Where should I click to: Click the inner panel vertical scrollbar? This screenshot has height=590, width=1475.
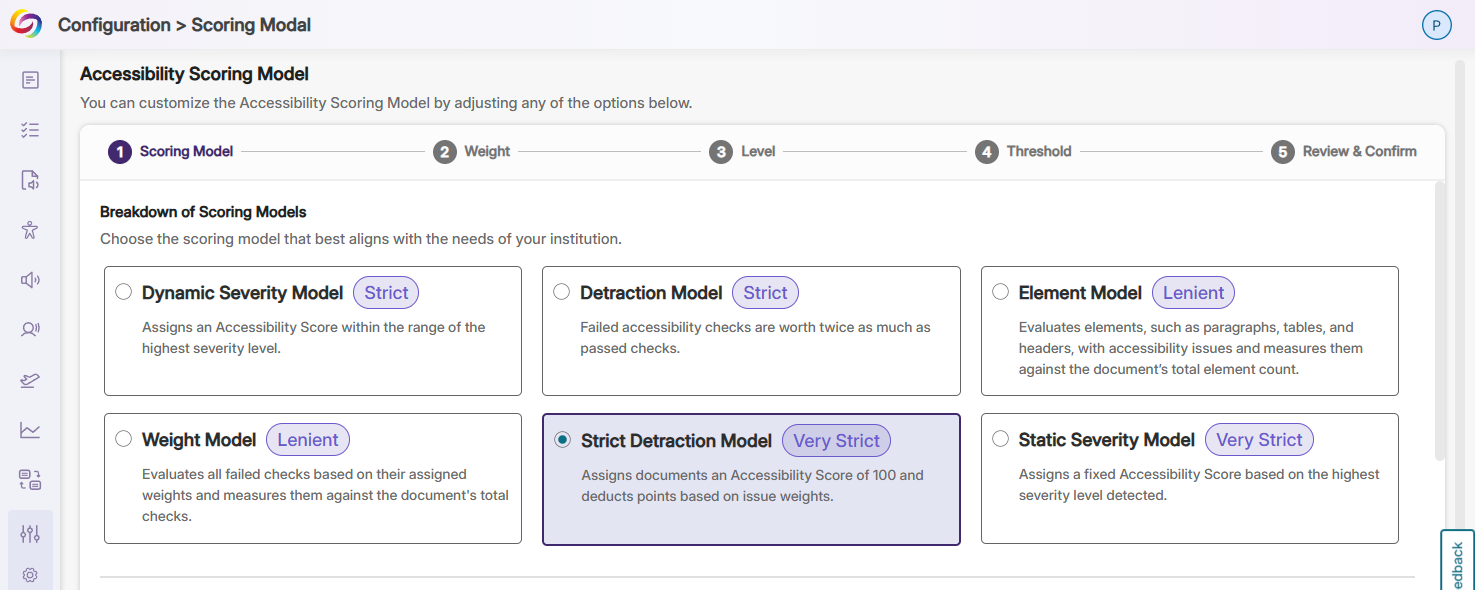(x=1440, y=320)
